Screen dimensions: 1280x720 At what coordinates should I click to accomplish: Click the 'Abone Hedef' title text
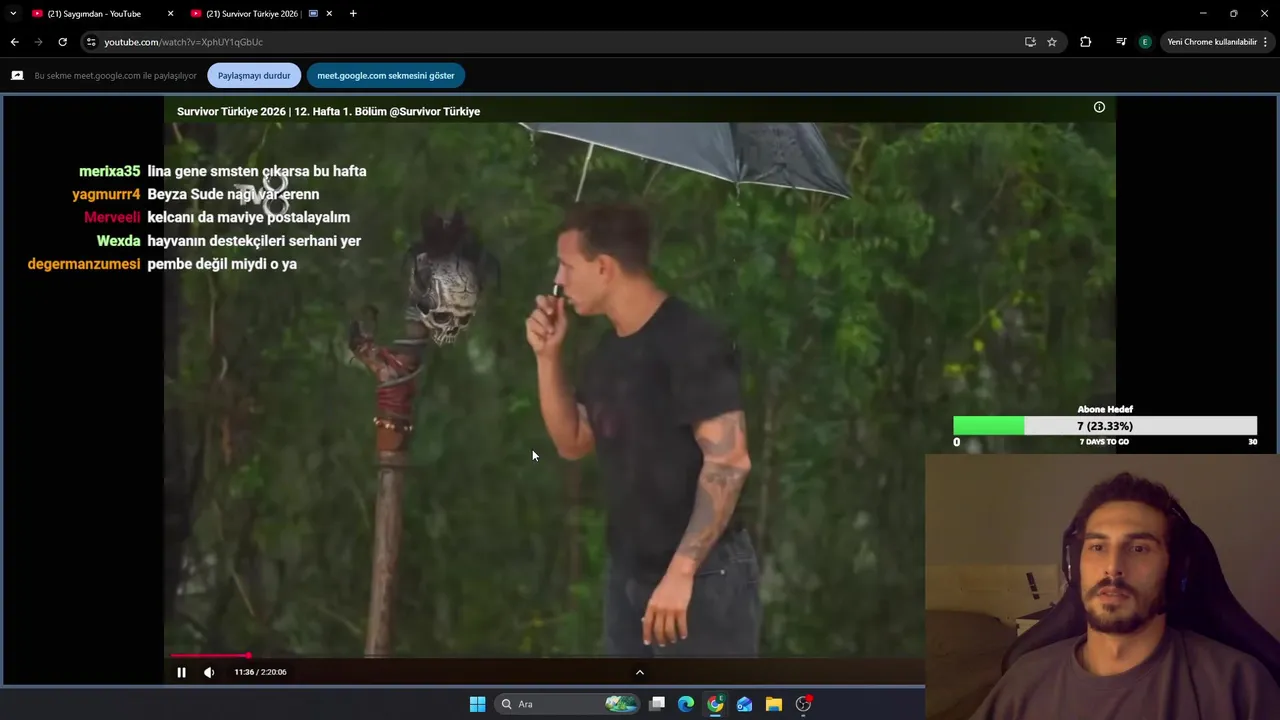pyautogui.click(x=1105, y=409)
